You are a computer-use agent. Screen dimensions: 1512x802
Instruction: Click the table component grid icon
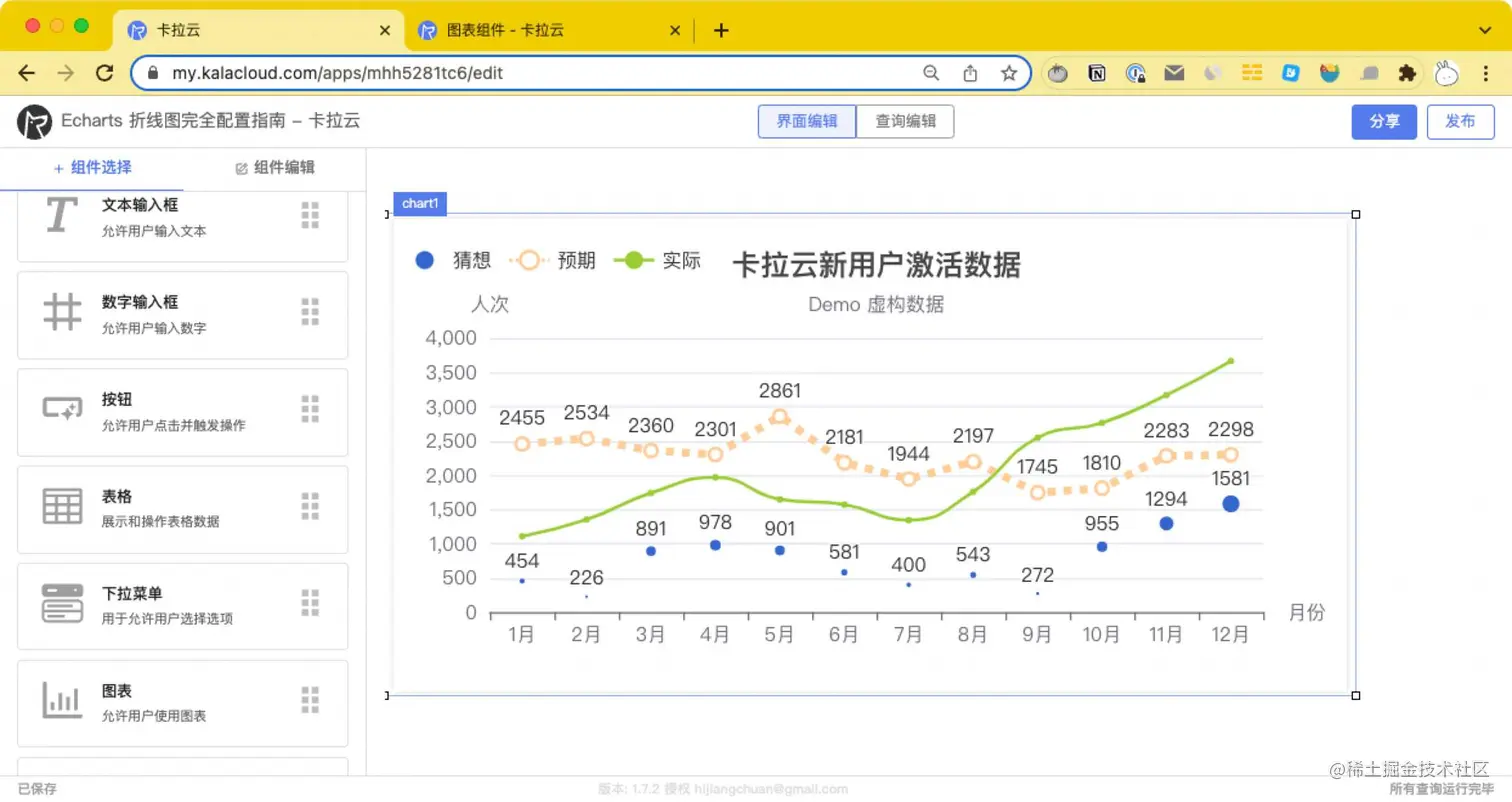(62, 506)
